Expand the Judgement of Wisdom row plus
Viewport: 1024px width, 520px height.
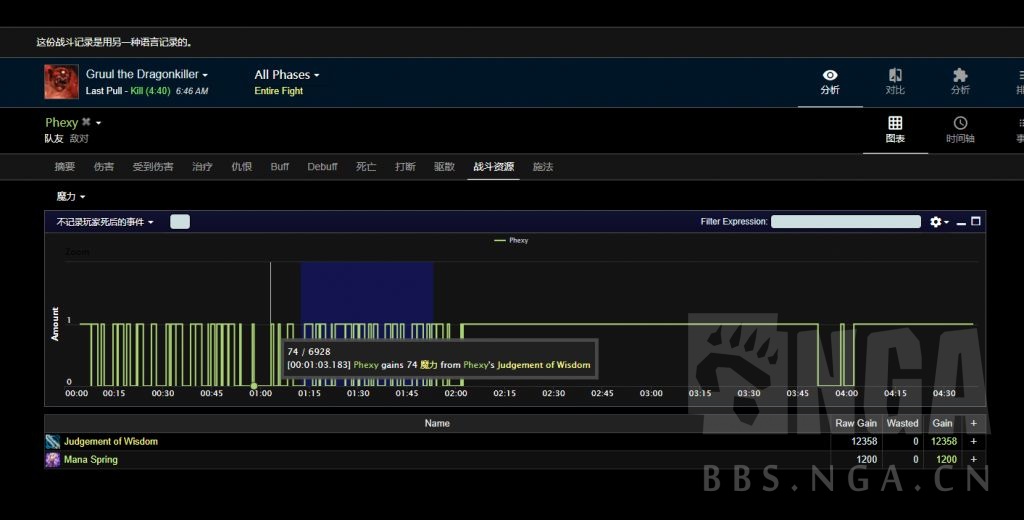(x=974, y=442)
